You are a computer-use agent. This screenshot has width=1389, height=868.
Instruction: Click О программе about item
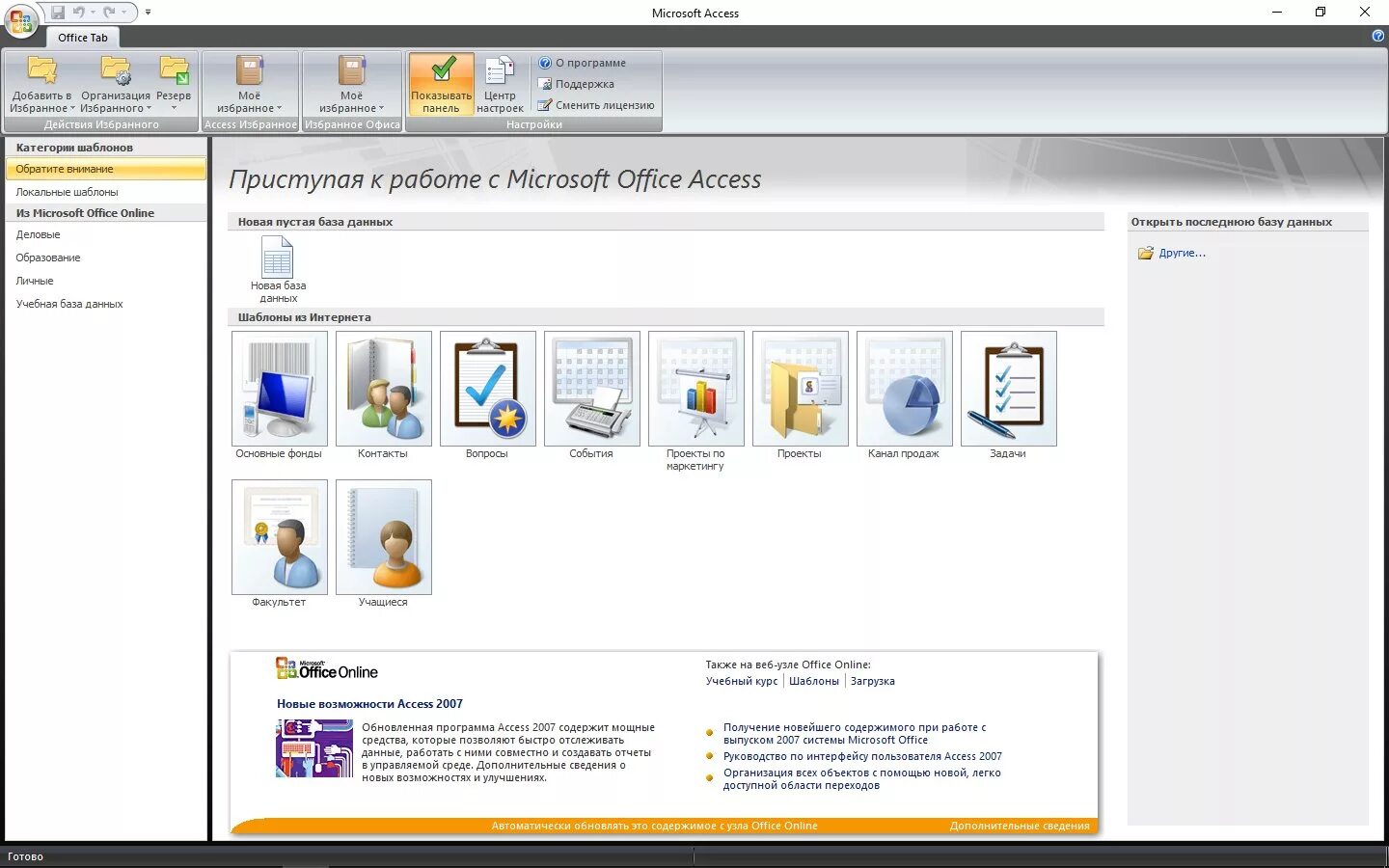[582, 63]
